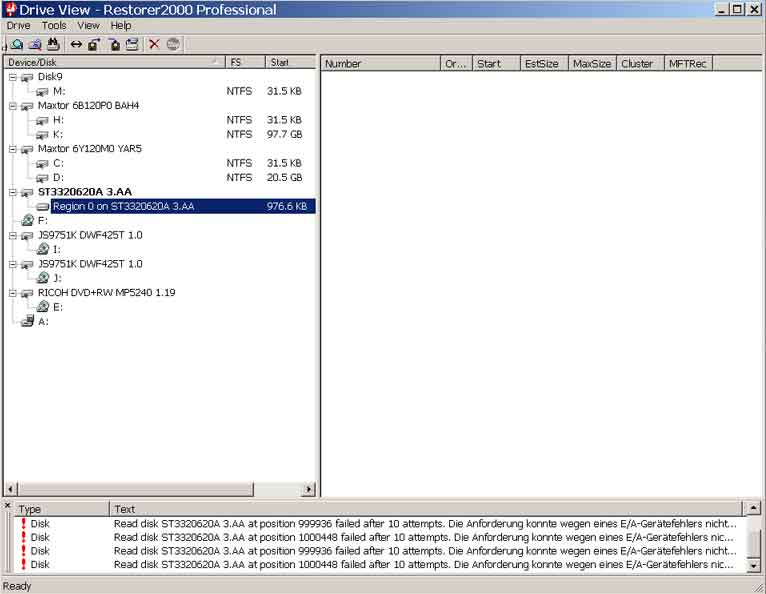The width and height of the screenshot is (766, 594).
Task: Select the RICOH DVD+RW MP5240 1.19 drive
Action: 106,293
